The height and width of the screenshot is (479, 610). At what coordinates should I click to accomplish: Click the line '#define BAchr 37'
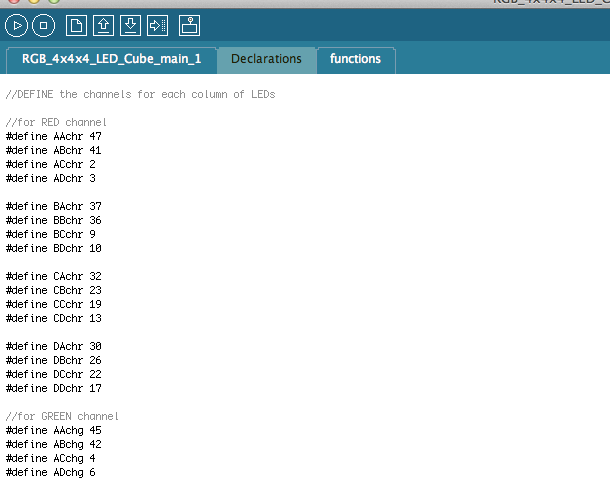pyautogui.click(x=54, y=206)
